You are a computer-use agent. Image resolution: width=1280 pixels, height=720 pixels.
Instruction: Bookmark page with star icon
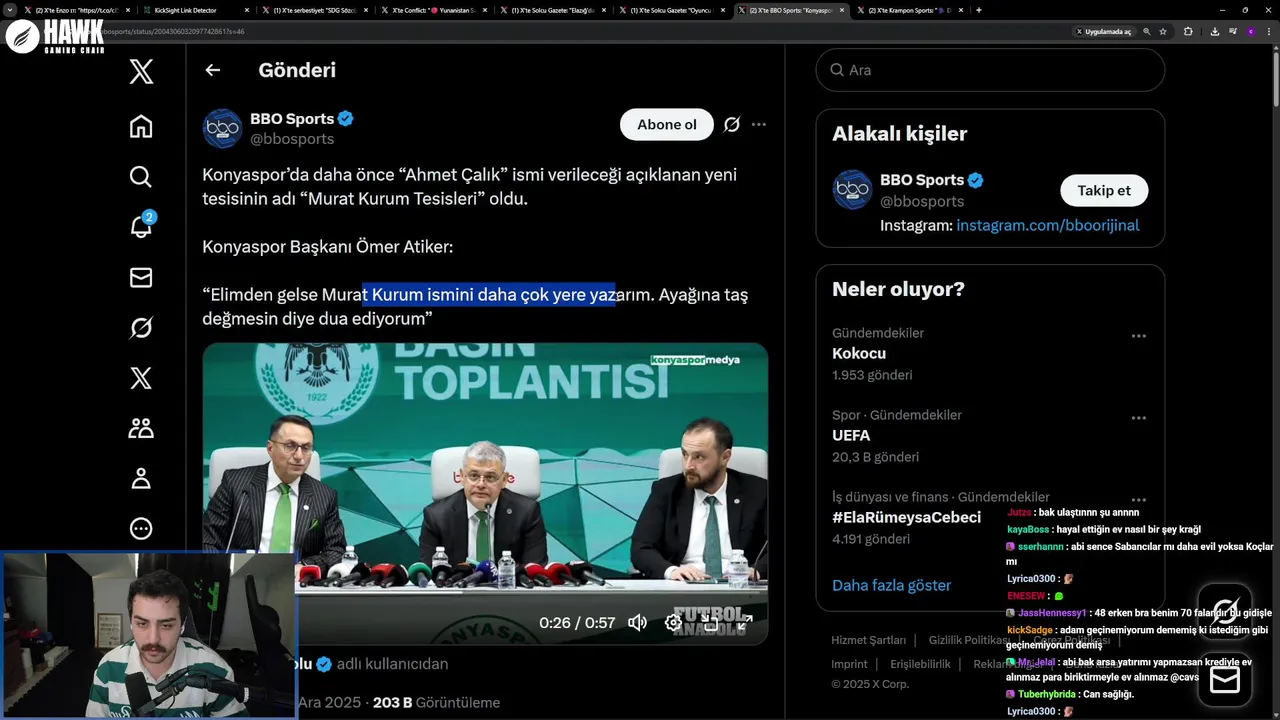[x=1163, y=31]
